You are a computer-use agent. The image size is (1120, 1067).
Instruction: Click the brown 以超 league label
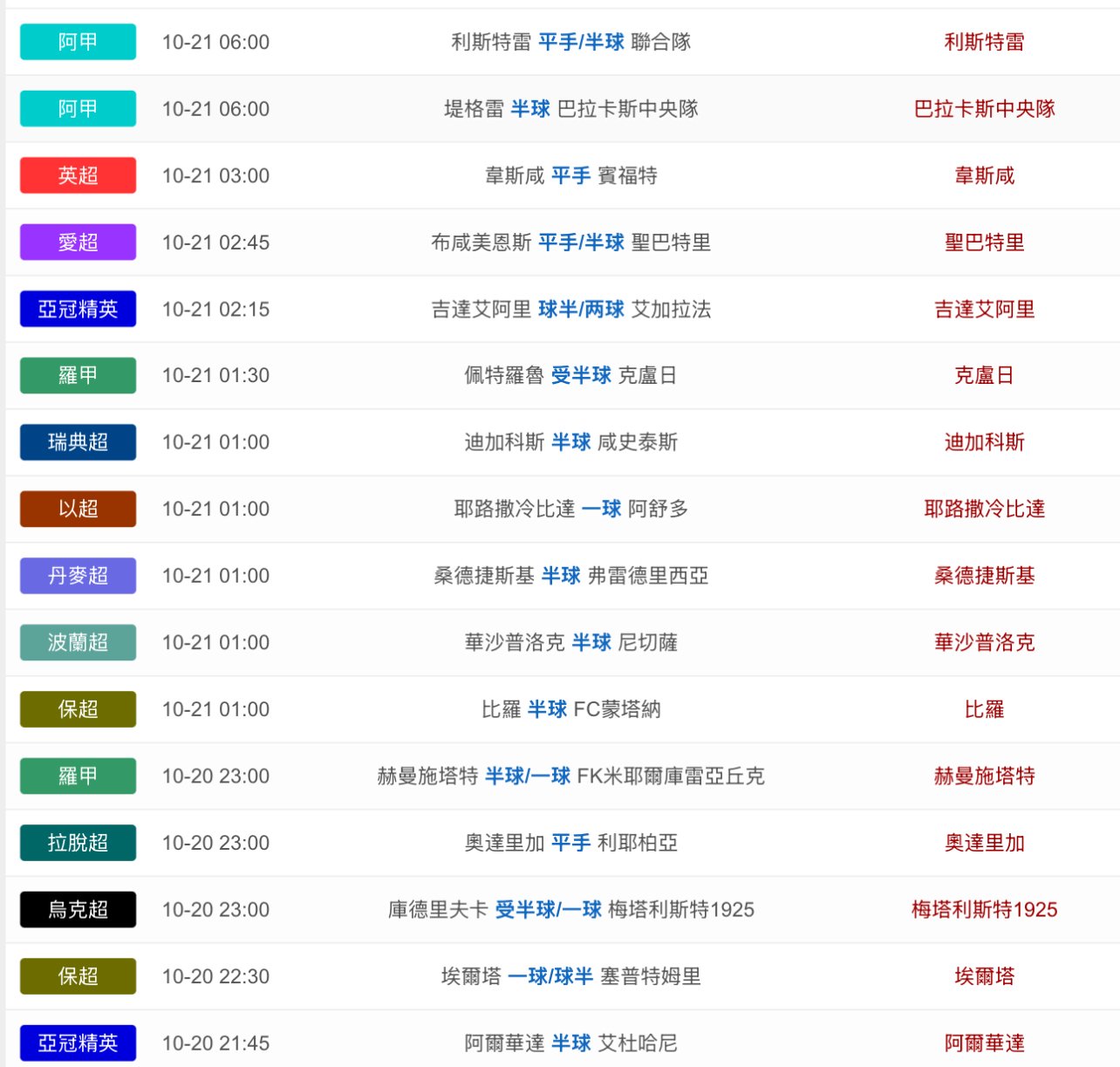pos(78,509)
